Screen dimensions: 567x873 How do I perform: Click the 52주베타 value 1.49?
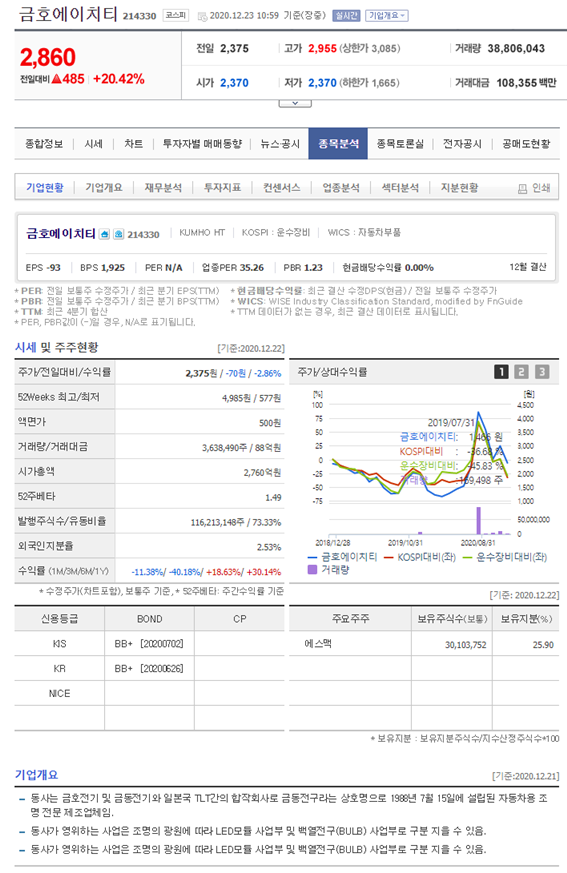(x=273, y=498)
